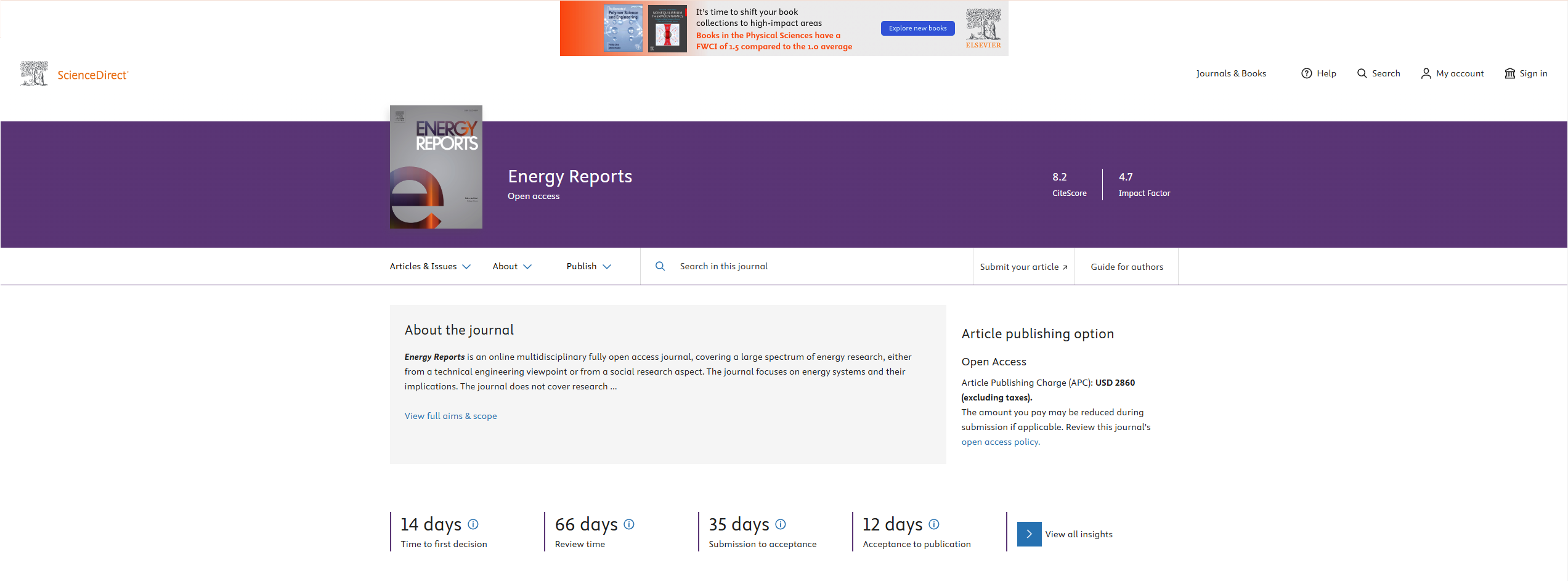The width and height of the screenshot is (1568, 581).
Task: Click the 'Article publishing option' heading
Action: tap(1038, 334)
